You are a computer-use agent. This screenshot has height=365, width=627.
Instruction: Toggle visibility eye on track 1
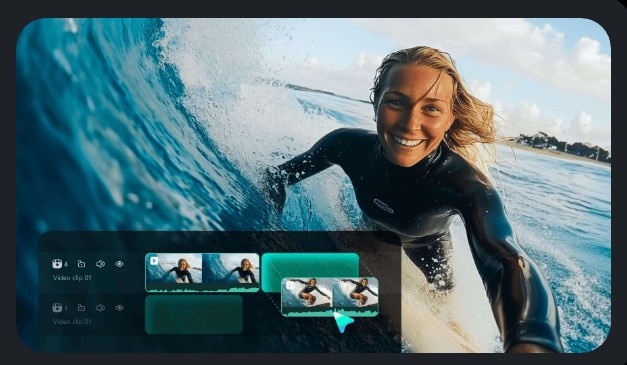(119, 308)
